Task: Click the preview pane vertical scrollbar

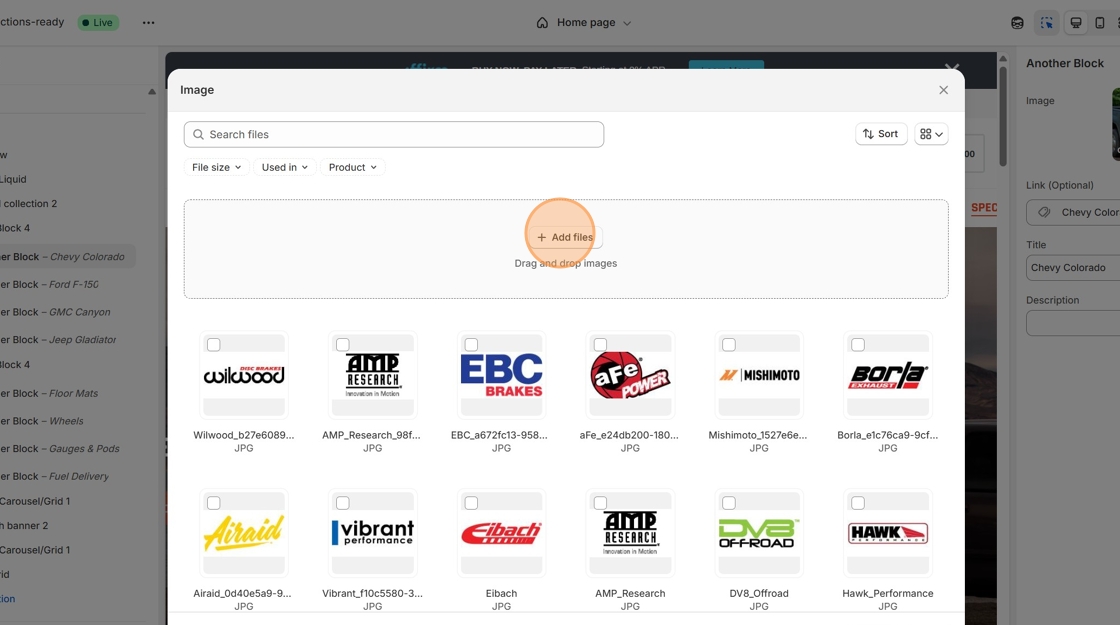Action: point(1003,116)
